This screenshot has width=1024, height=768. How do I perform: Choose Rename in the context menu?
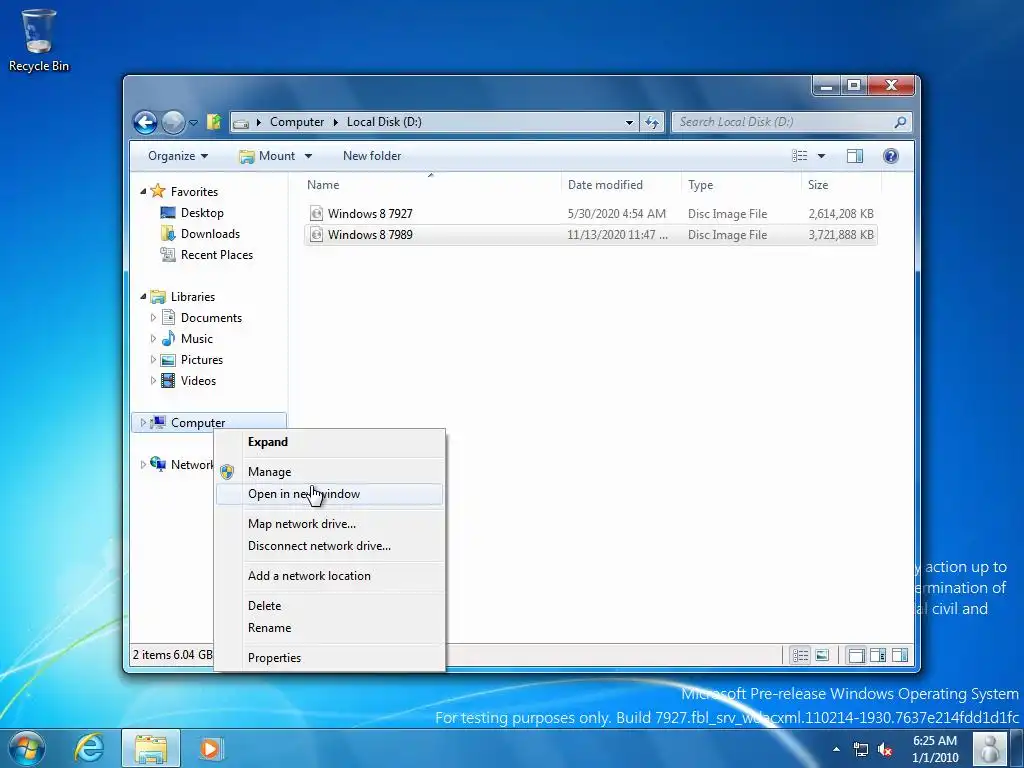click(x=330, y=628)
